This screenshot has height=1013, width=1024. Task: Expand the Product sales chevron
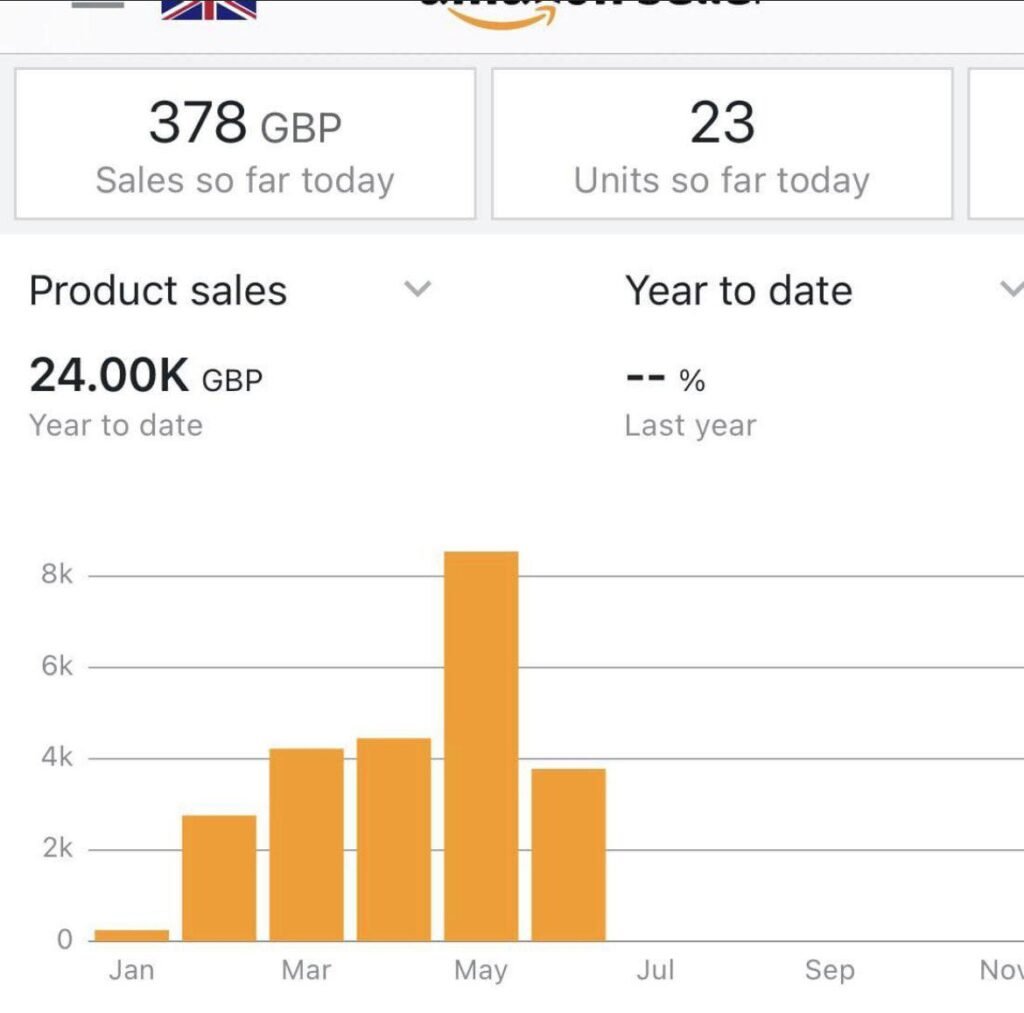pyautogui.click(x=417, y=290)
